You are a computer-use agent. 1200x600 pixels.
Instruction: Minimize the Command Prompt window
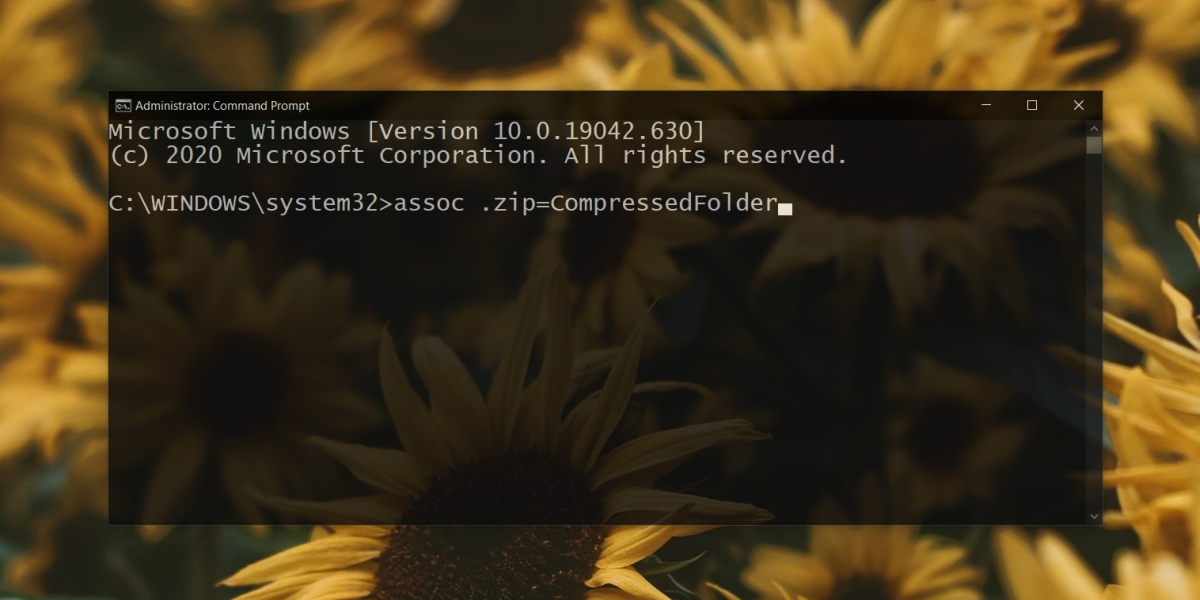pyautogui.click(x=986, y=105)
